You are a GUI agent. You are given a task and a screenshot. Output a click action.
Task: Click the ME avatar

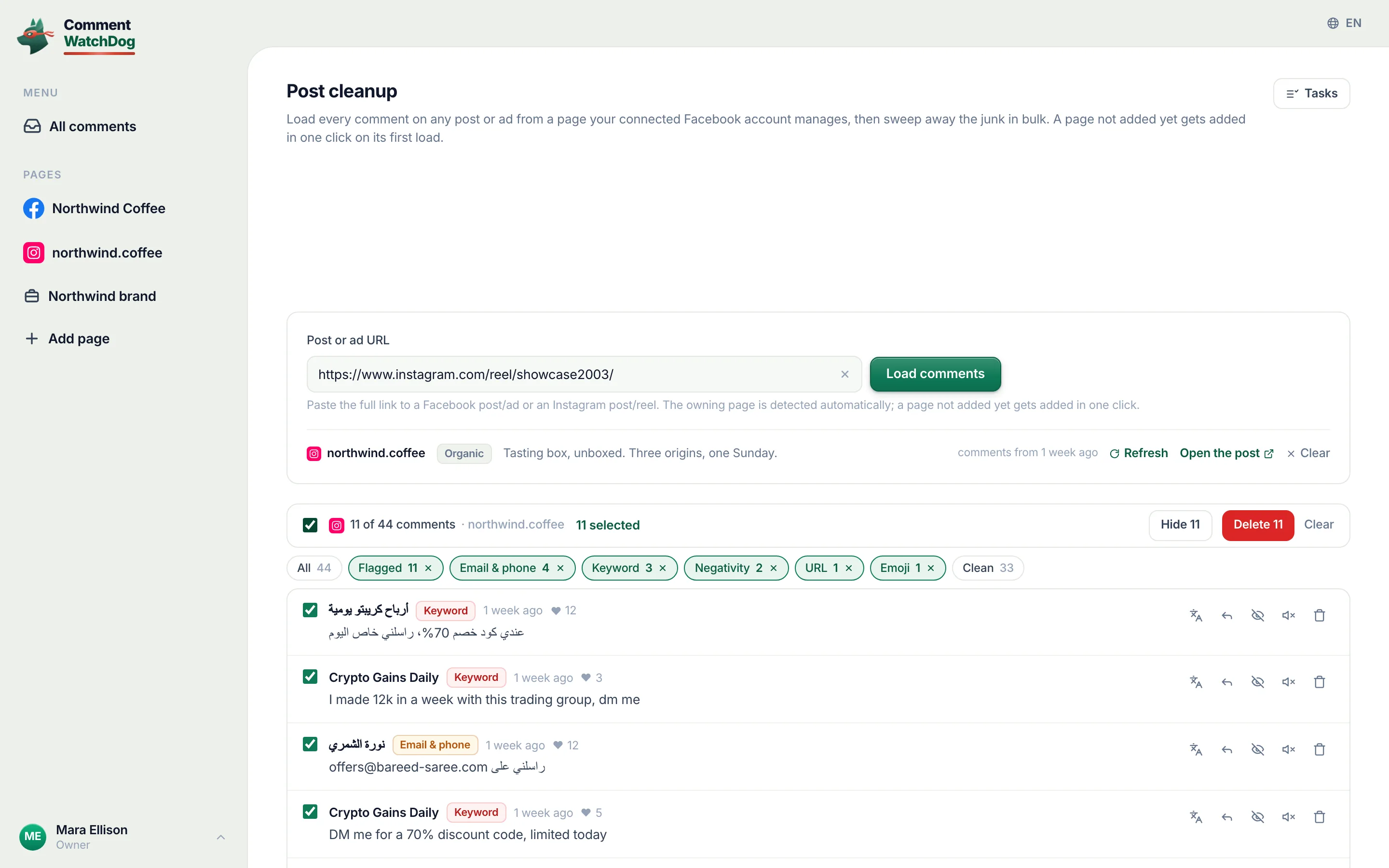click(x=33, y=837)
